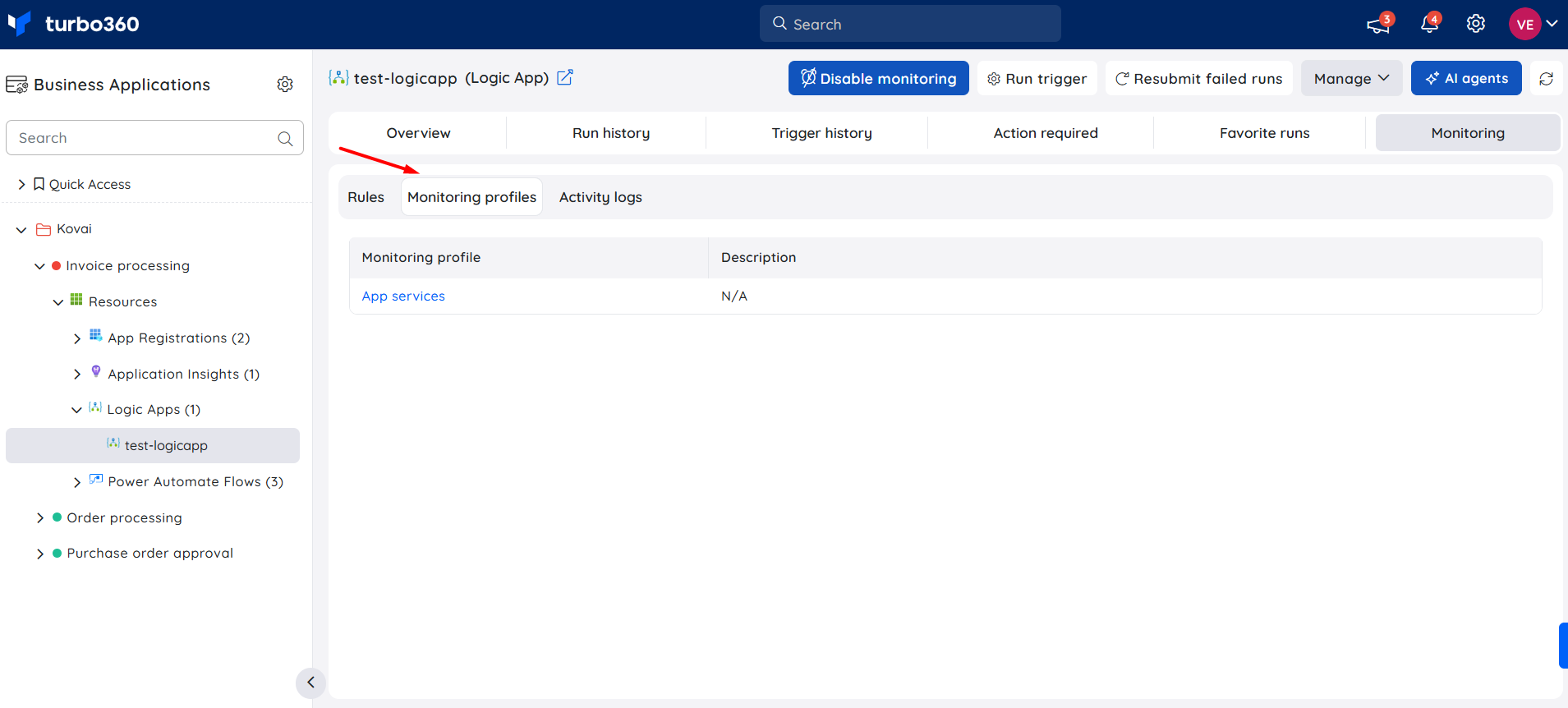Image resolution: width=1568 pixels, height=708 pixels.
Task: Switch to the Rules sub-tab
Action: pyautogui.click(x=366, y=197)
